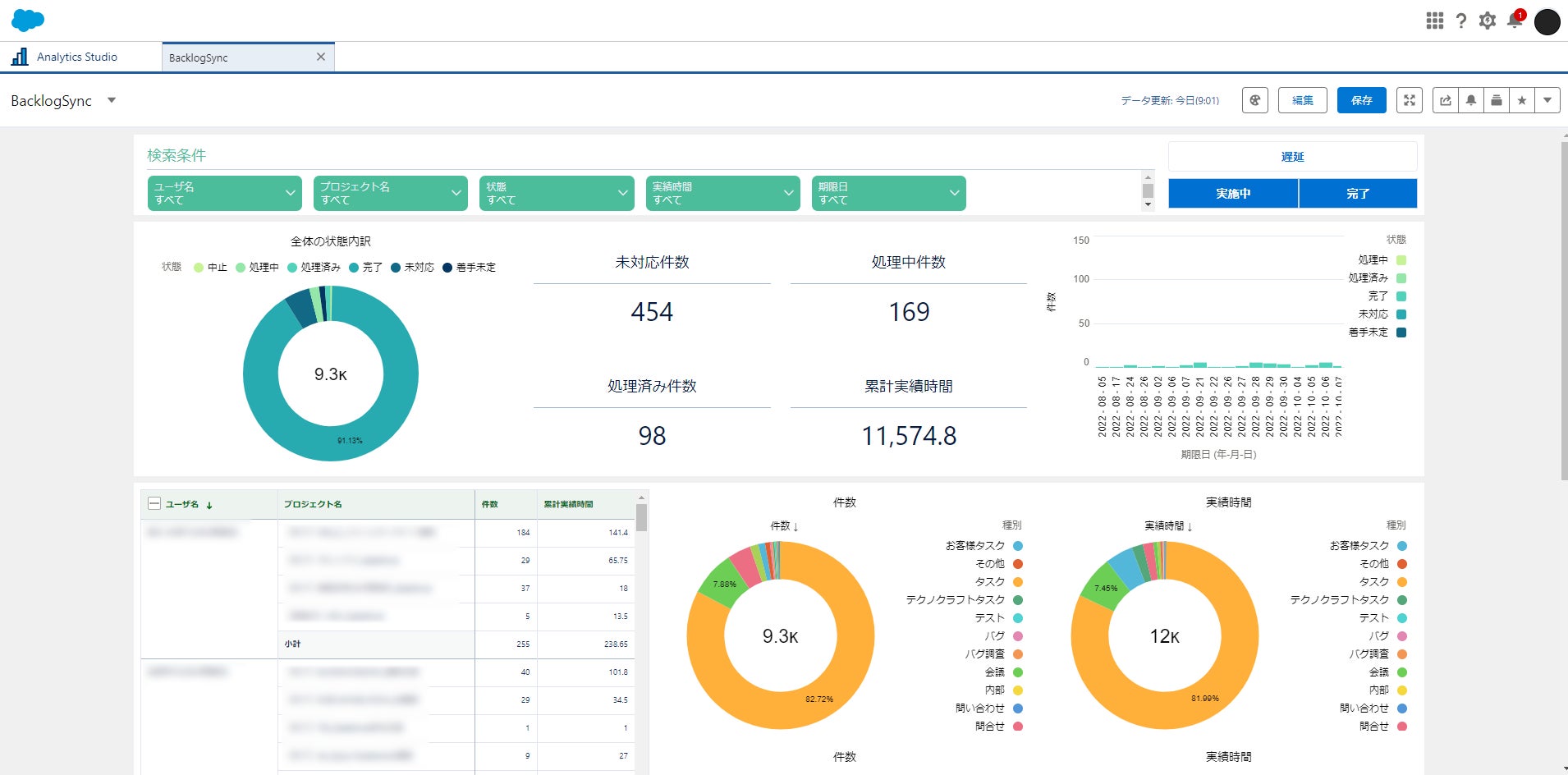
Task: Toggle the 実施中 filter
Action: [x=1233, y=194]
